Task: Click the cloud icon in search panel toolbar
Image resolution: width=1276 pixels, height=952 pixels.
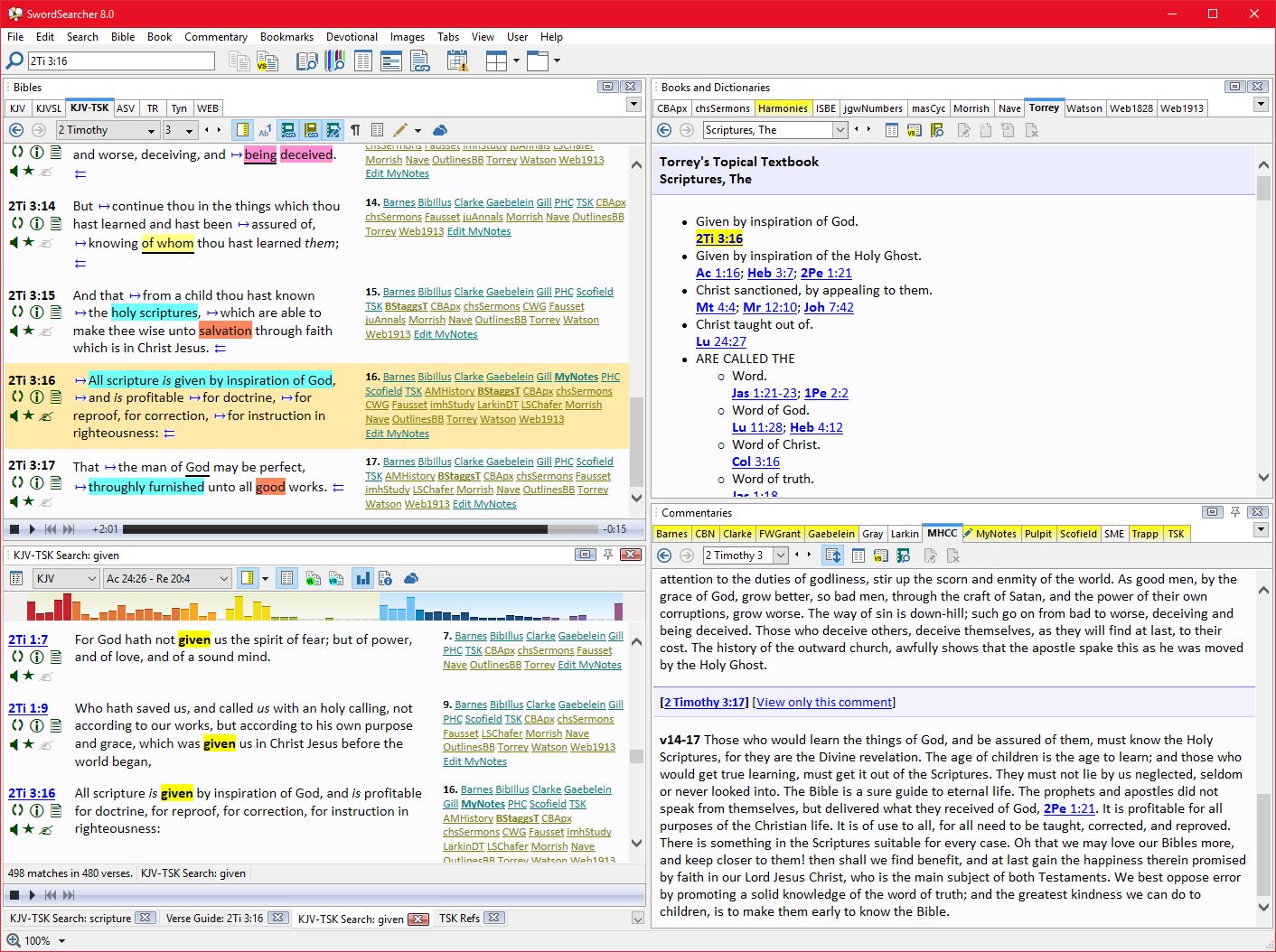Action: tap(411, 578)
